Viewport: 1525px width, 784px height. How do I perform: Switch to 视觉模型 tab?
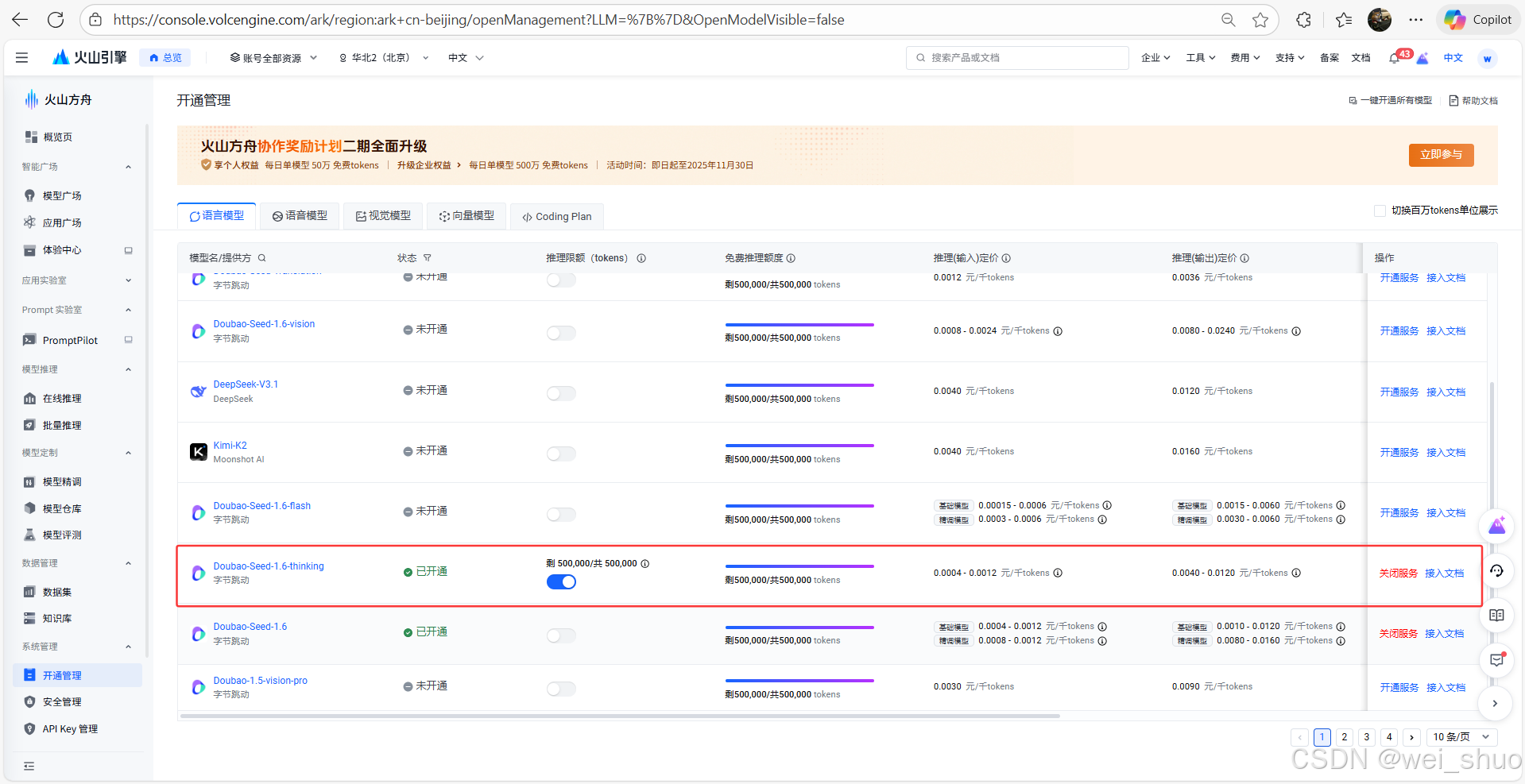point(383,216)
